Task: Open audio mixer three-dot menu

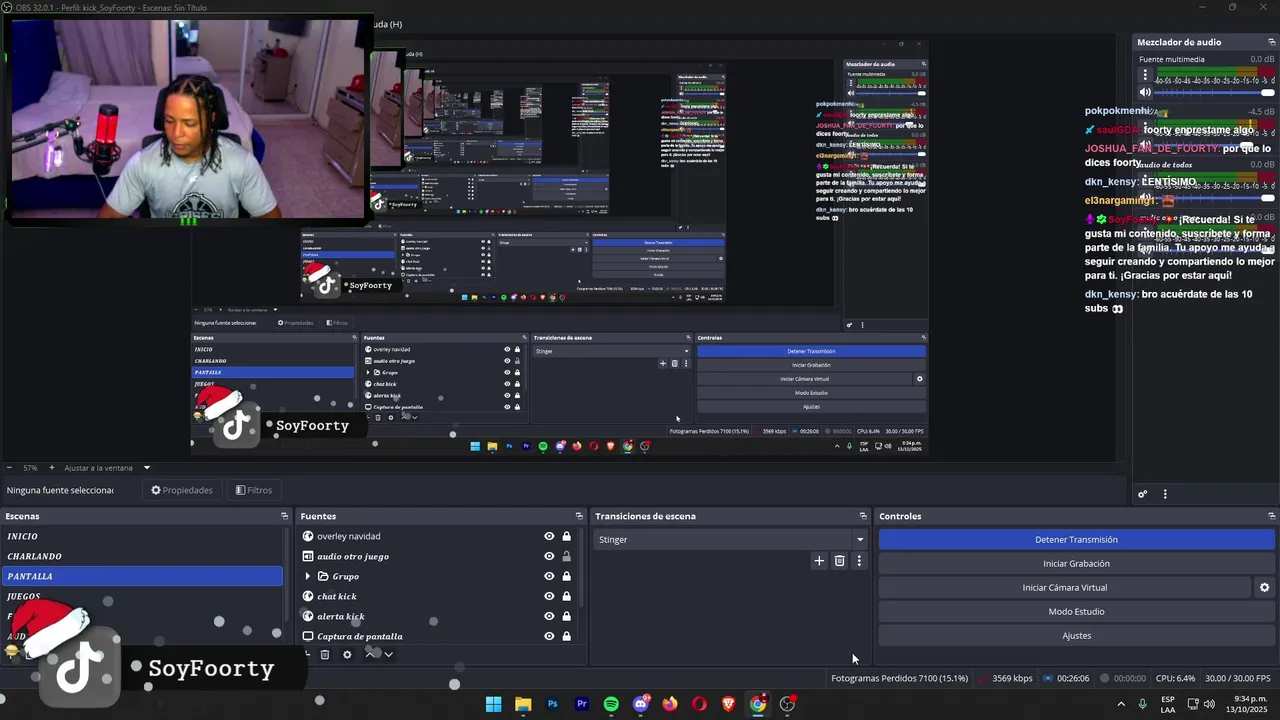Action: [x=1164, y=494]
